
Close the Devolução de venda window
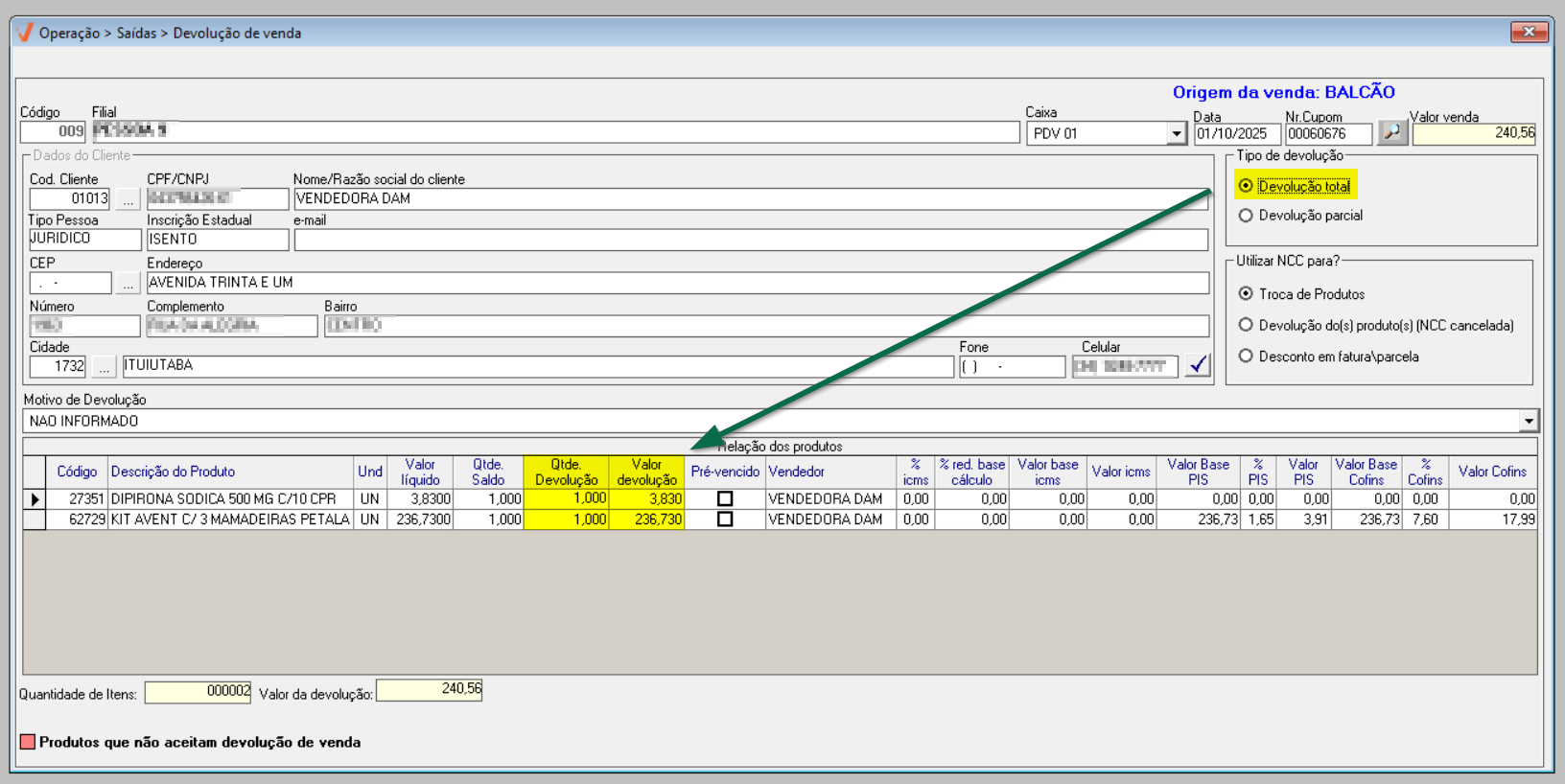[x=1529, y=32]
